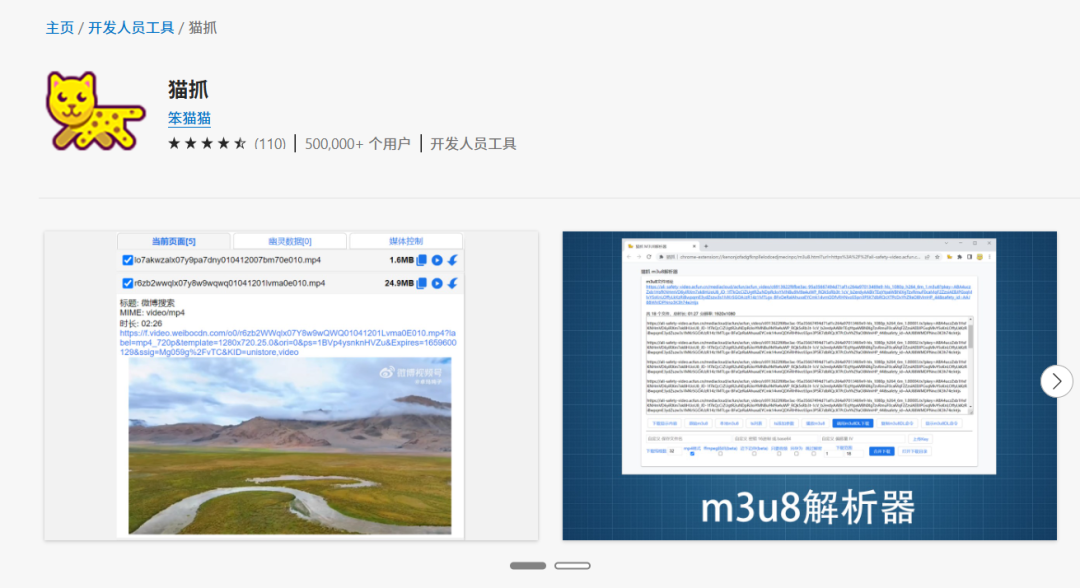Copy link icon on the 24.9MB row
This screenshot has width=1080, height=588.
point(422,283)
